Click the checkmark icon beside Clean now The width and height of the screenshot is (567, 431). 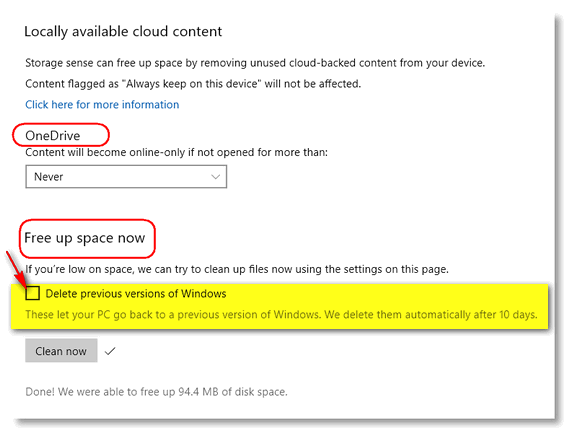pyautogui.click(x=110, y=351)
